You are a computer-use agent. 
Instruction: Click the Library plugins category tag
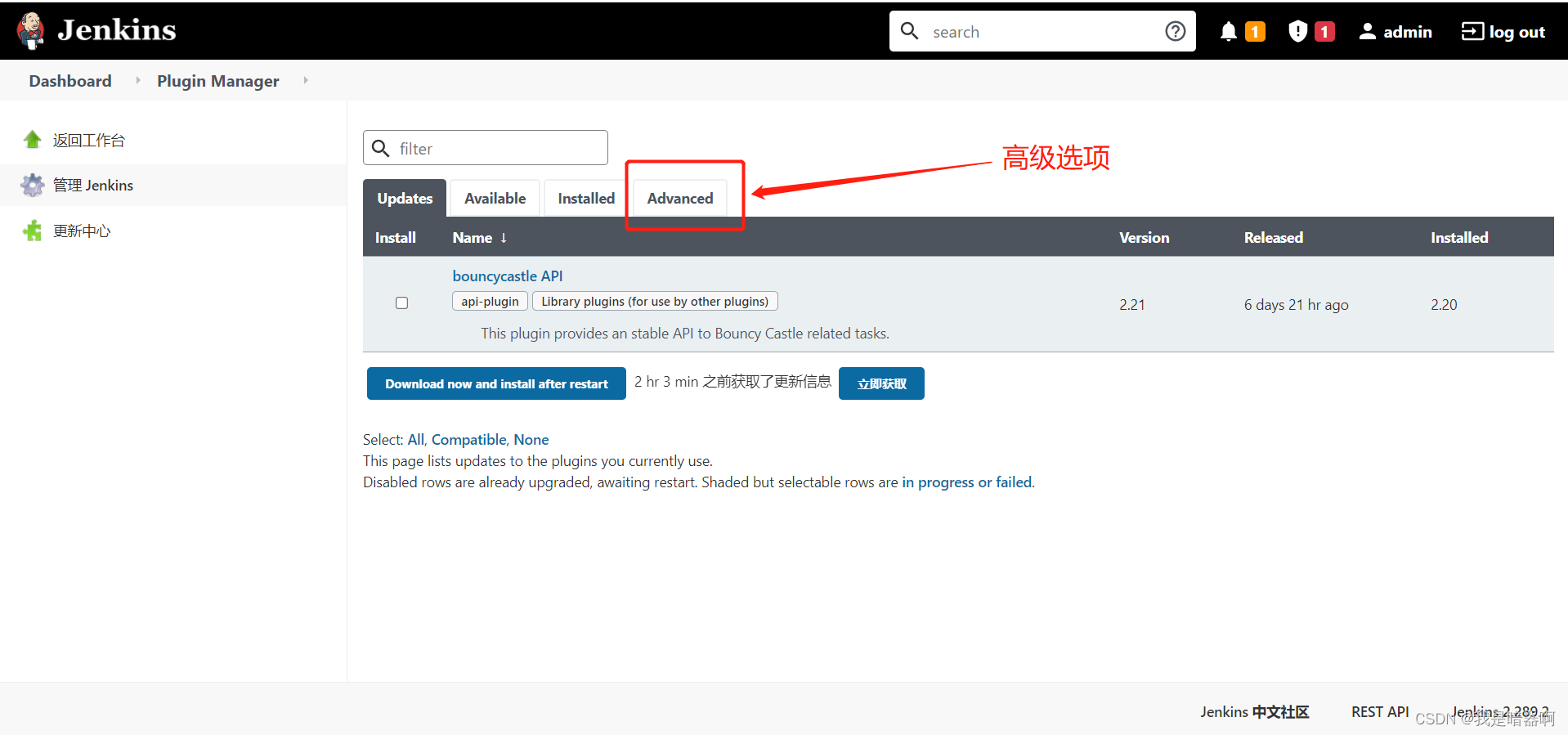coord(655,302)
